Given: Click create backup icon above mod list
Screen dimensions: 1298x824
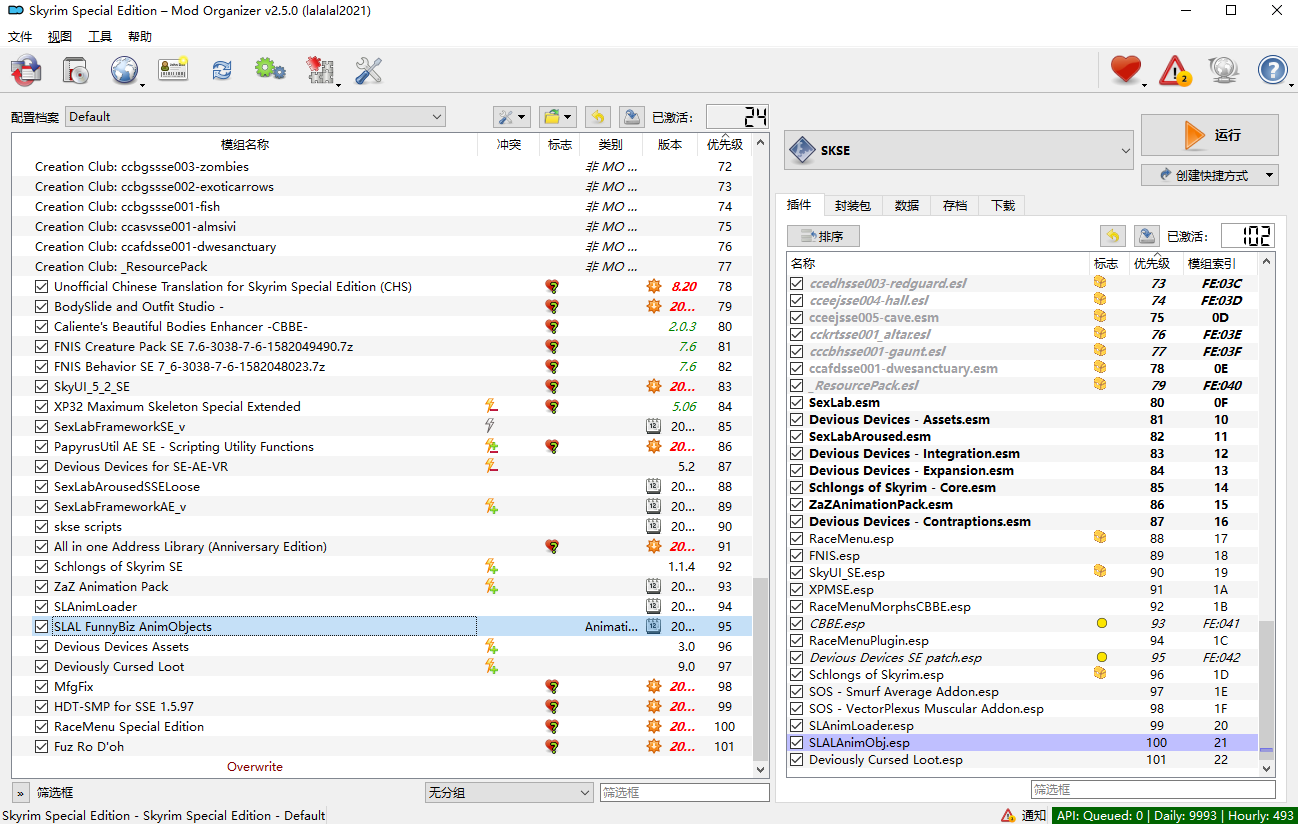Looking at the screenshot, I should coord(631,117).
